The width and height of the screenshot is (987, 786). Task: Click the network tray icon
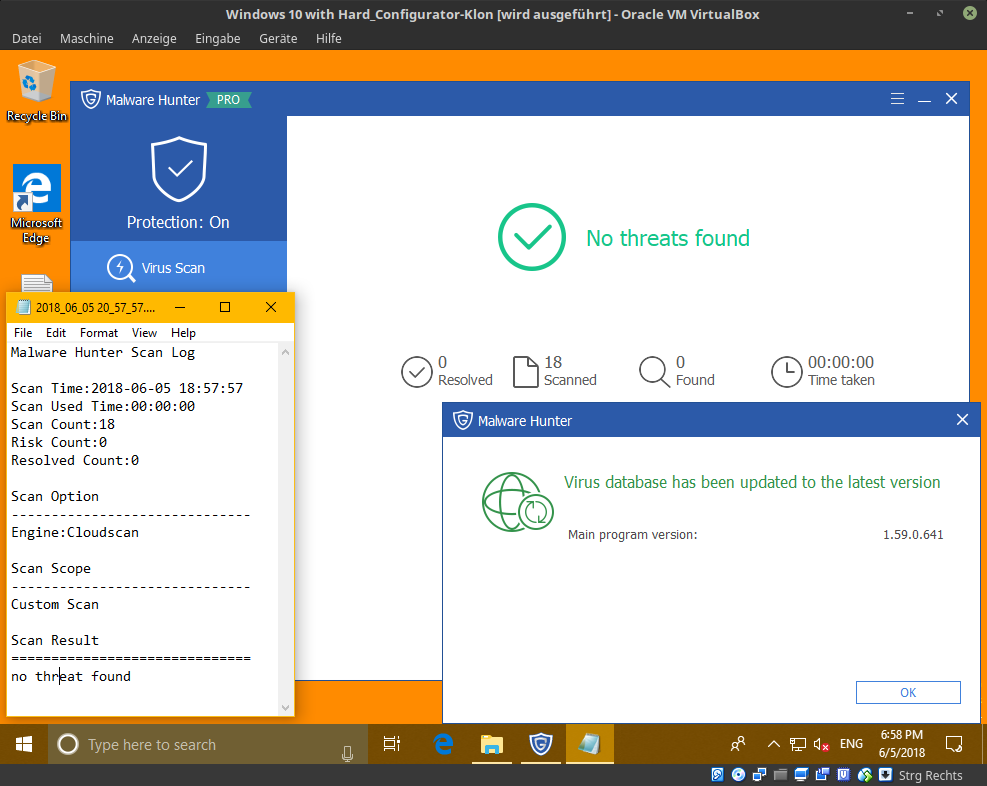tap(798, 744)
